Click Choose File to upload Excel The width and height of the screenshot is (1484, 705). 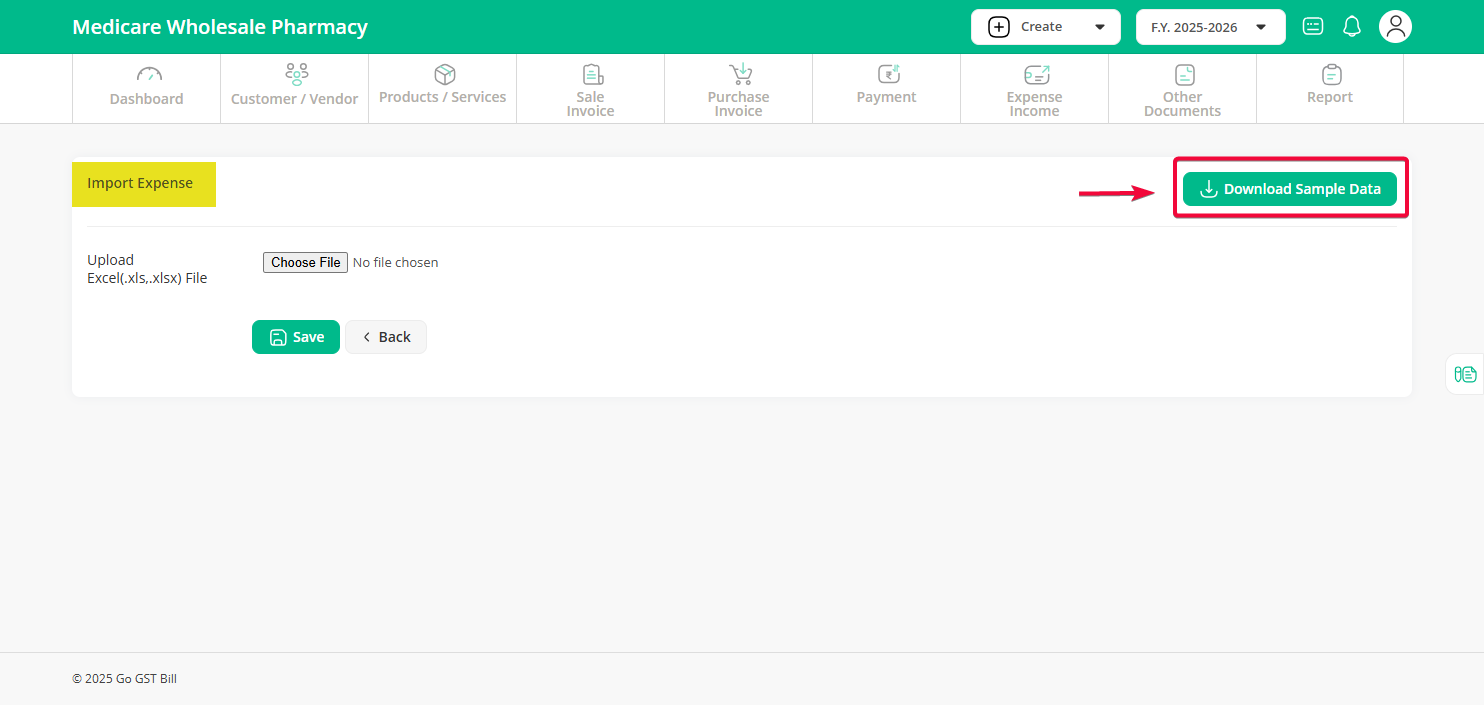point(305,262)
